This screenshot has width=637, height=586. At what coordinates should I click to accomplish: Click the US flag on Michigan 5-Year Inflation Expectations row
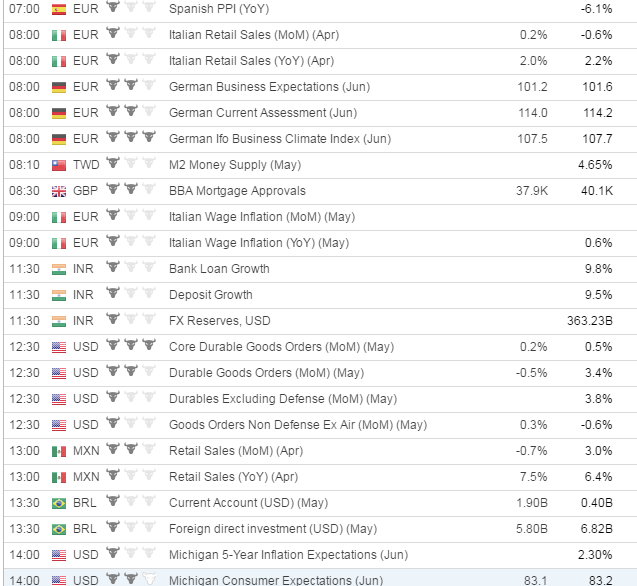59,556
